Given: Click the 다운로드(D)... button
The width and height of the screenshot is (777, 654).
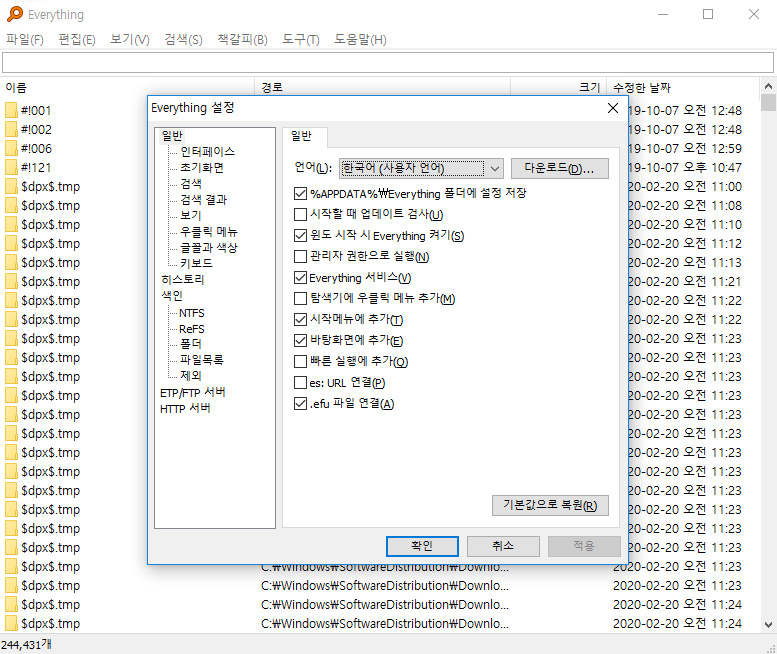Looking at the screenshot, I should 559,168.
